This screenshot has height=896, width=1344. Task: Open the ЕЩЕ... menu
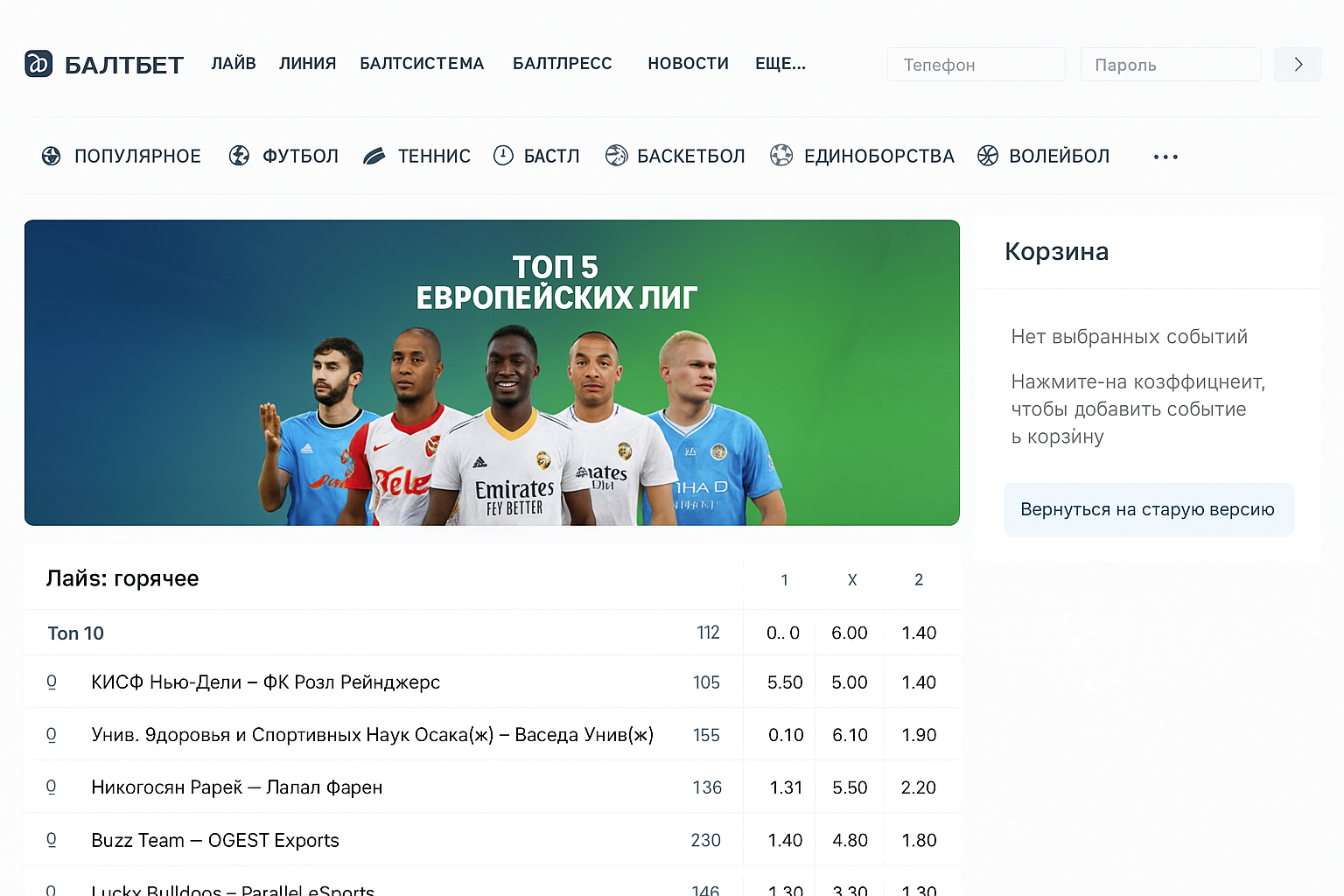click(780, 63)
